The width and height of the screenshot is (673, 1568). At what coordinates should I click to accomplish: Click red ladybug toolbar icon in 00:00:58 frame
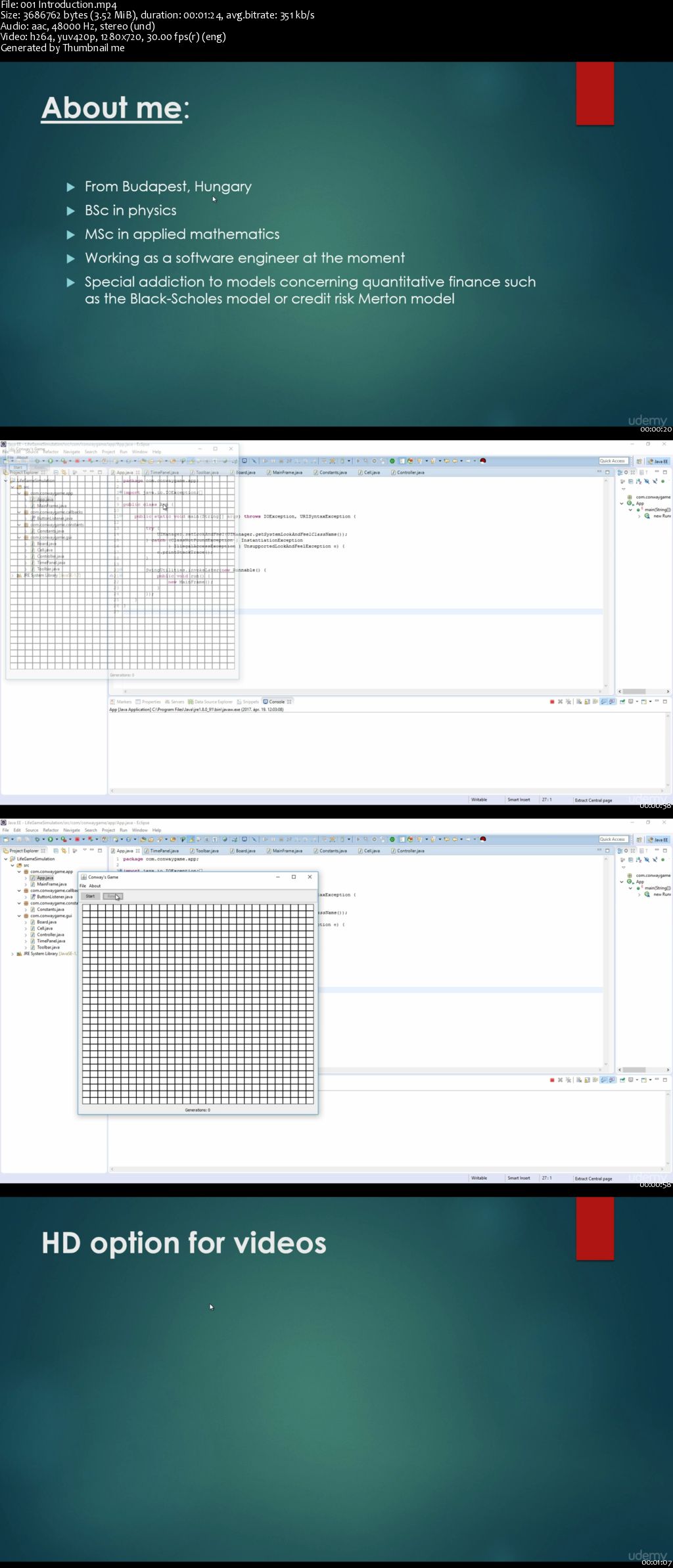tap(483, 839)
